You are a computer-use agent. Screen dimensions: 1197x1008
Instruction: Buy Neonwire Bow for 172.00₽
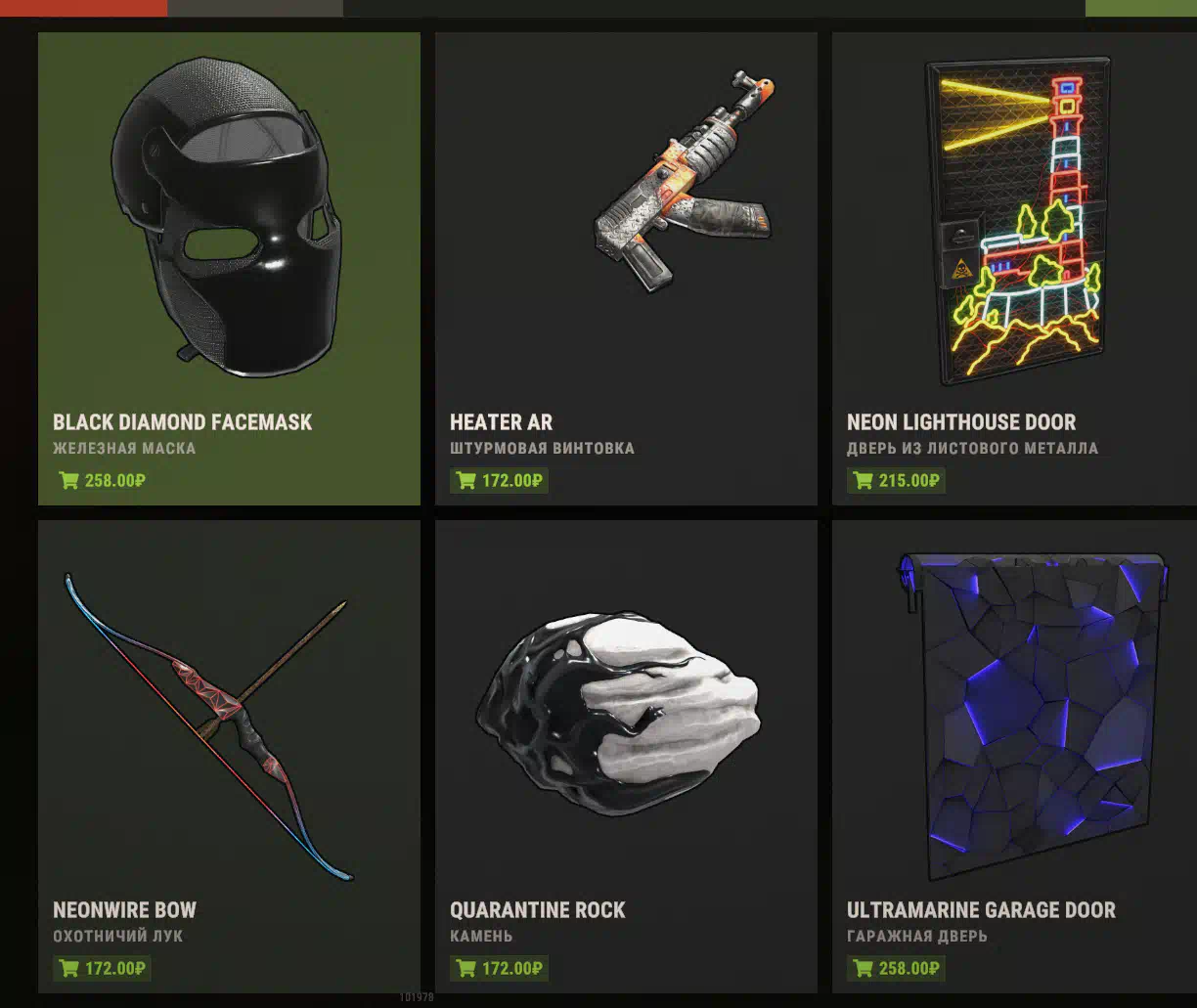(x=102, y=968)
